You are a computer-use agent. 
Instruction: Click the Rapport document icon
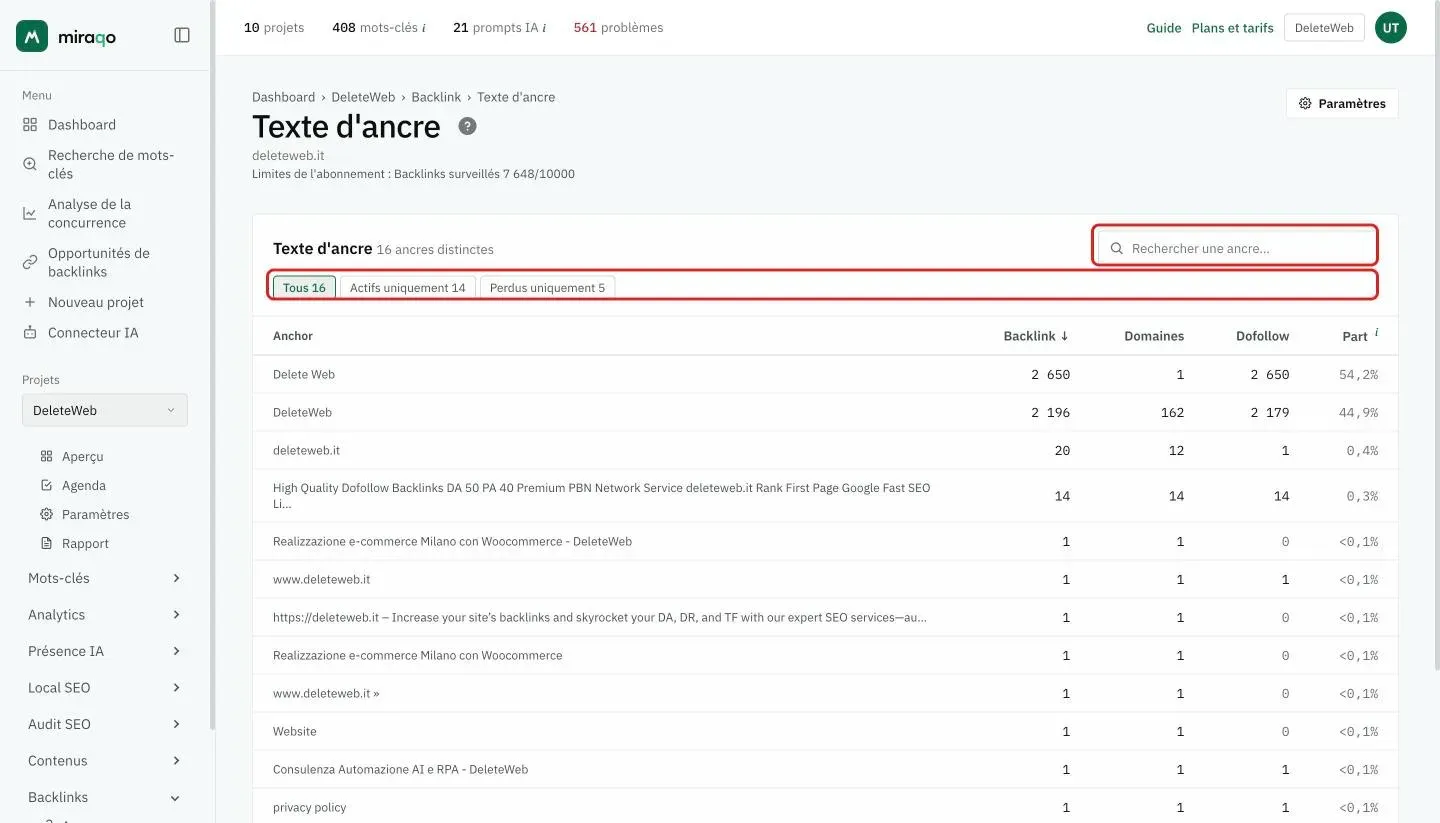(x=46, y=543)
